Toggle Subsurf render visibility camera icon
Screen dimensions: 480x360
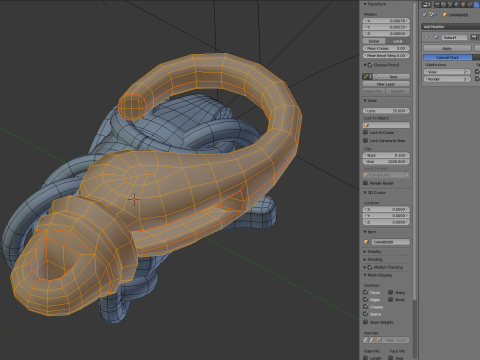tap(474, 37)
